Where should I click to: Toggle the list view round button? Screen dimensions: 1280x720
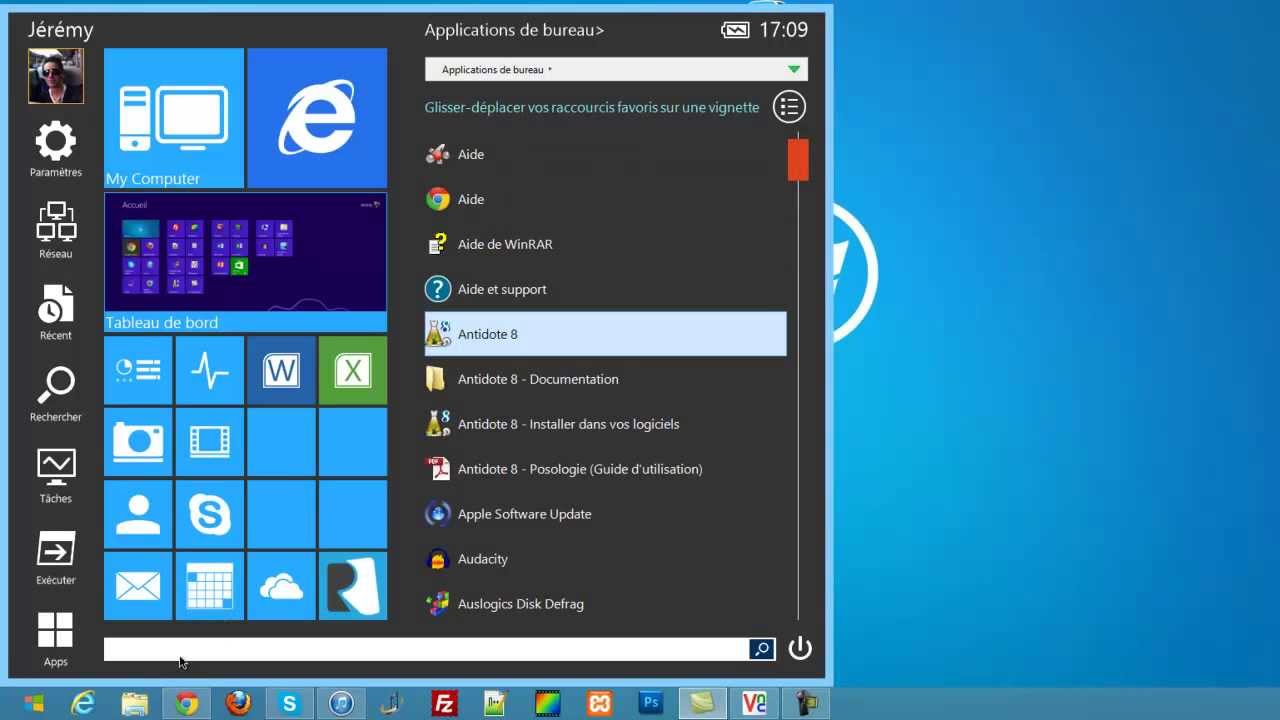pos(789,106)
